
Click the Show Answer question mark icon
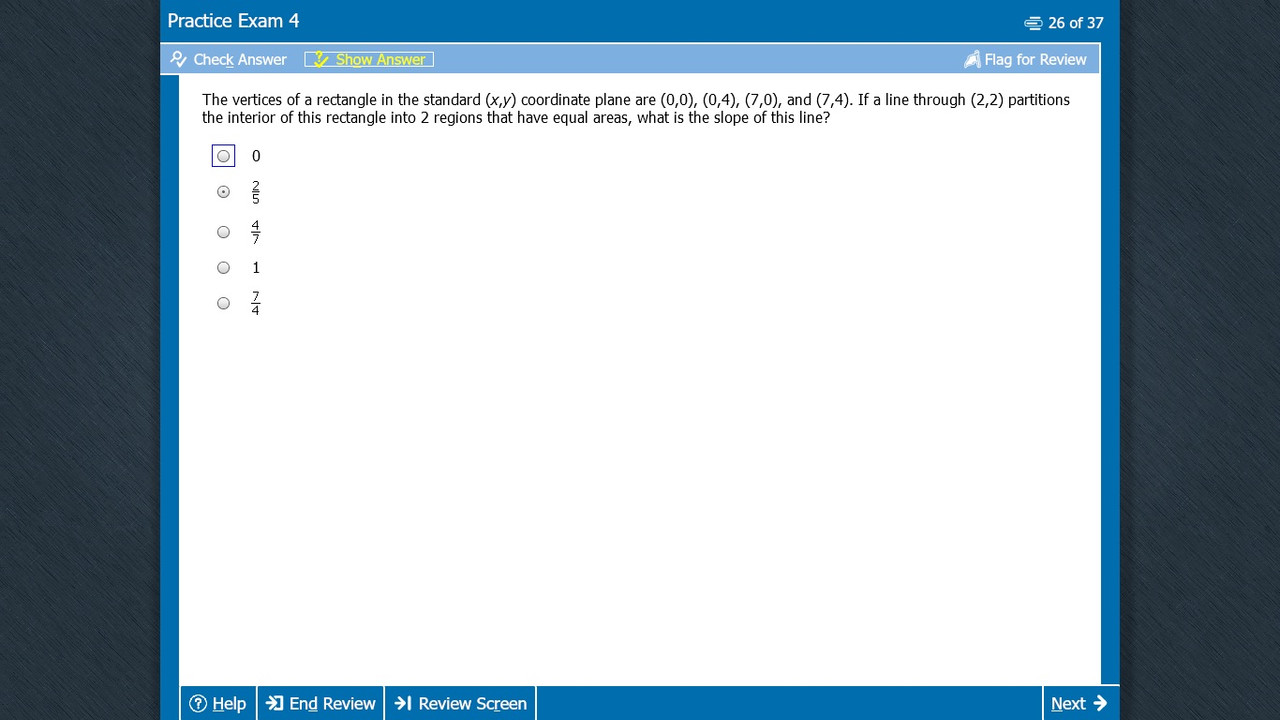tap(320, 59)
